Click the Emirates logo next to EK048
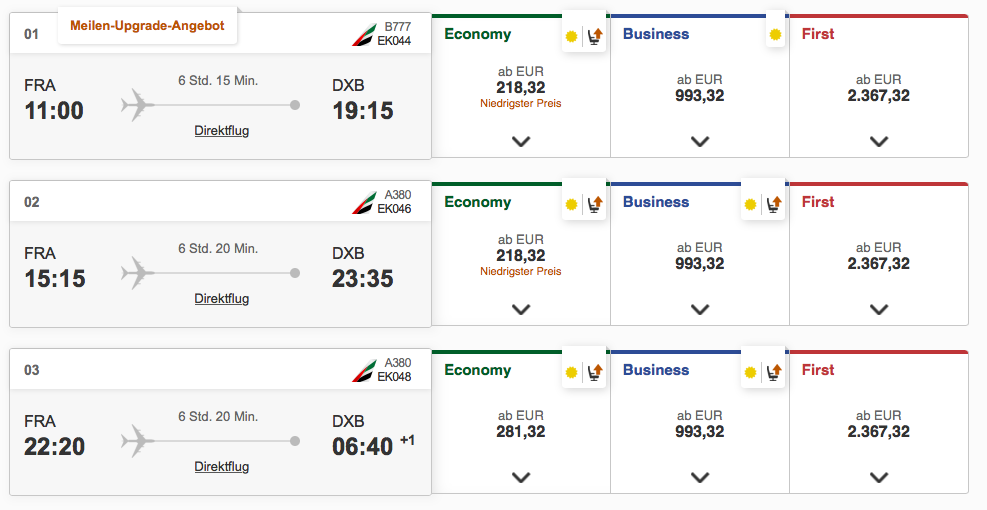This screenshot has height=510, width=987. pos(363,371)
